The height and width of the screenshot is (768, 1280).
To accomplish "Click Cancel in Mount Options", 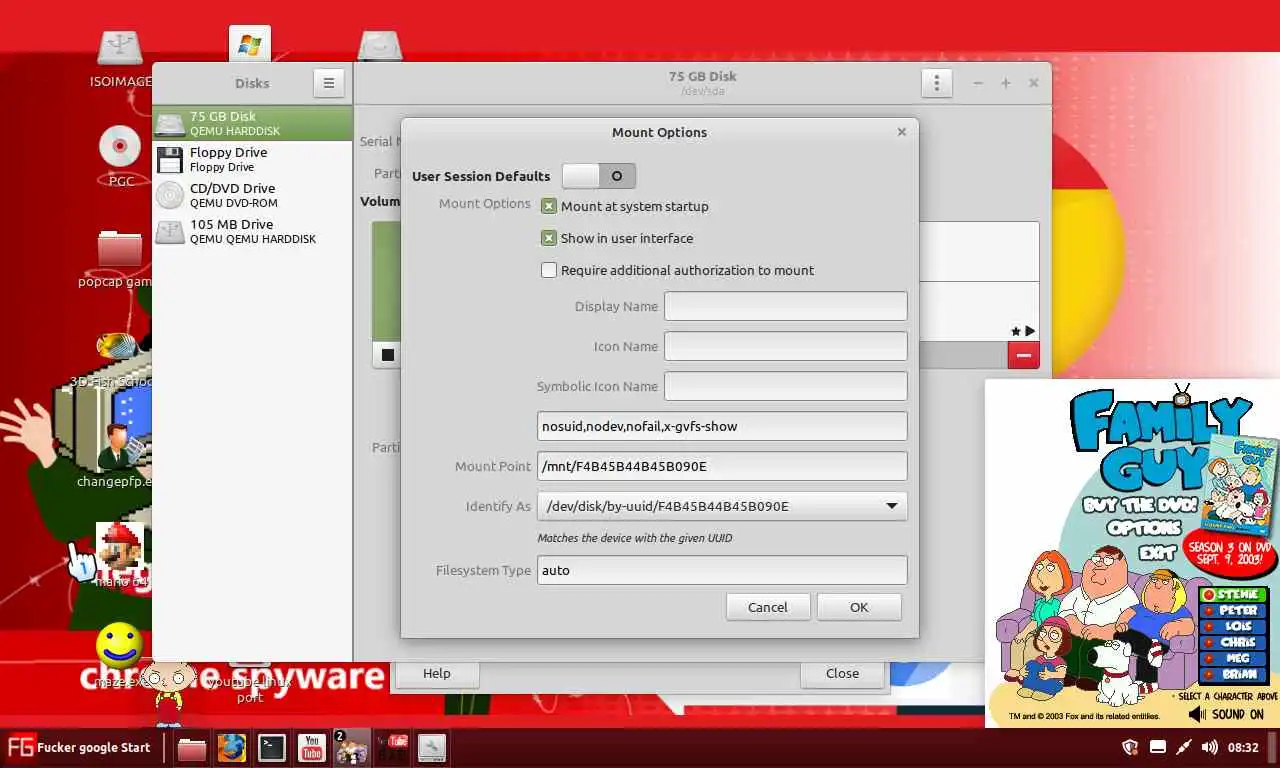I will (768, 607).
